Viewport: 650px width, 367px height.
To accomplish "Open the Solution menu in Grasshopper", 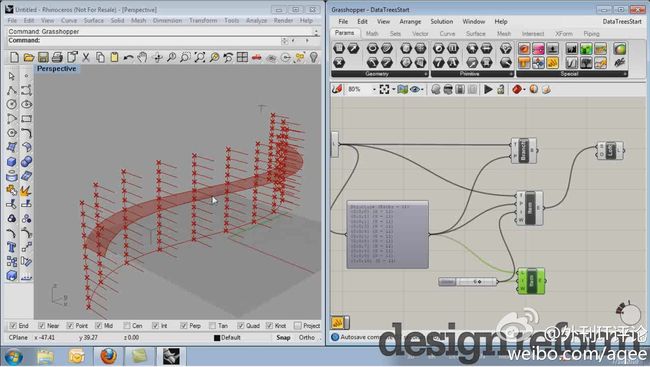I will click(441, 22).
